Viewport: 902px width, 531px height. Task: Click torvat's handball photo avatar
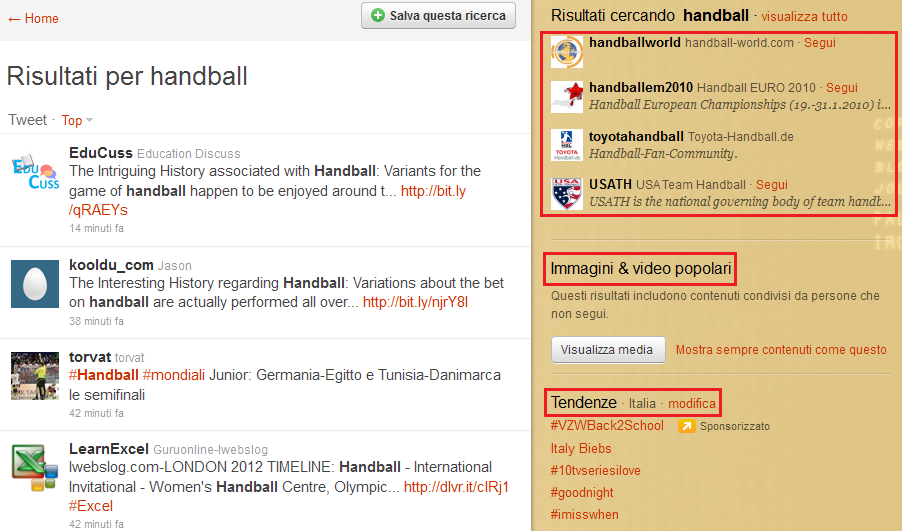pos(35,376)
